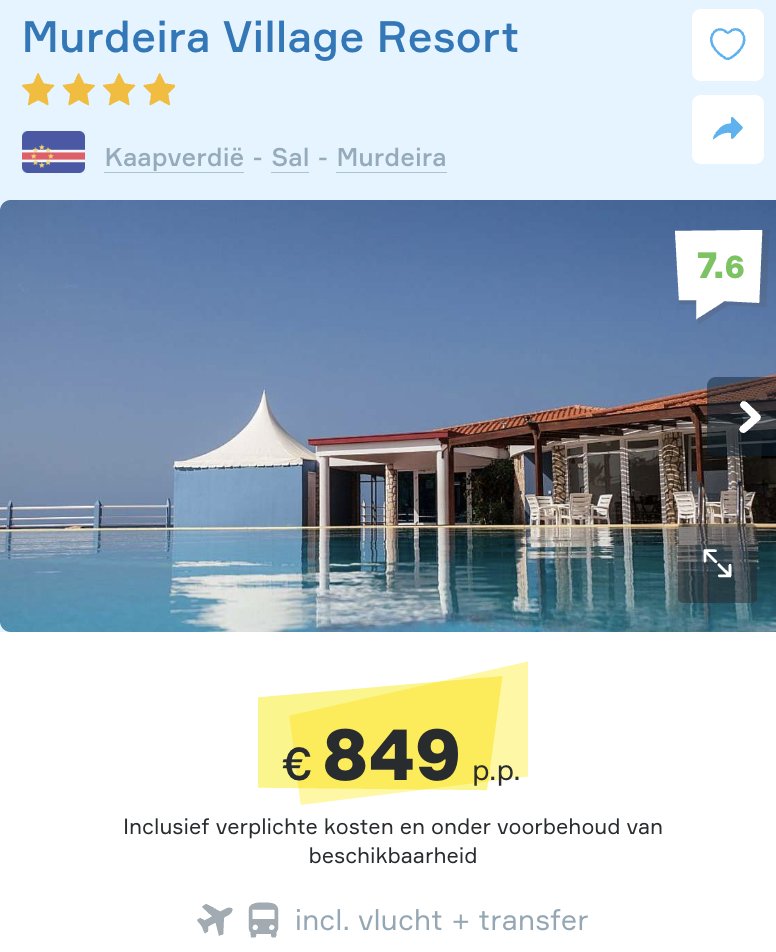Show the next photo with the arrow
Screen dimensions: 776x952
point(748,418)
